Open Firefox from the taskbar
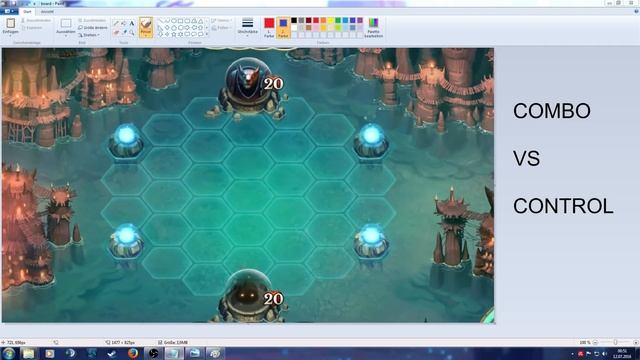The width and height of the screenshot is (640, 360). point(133,353)
